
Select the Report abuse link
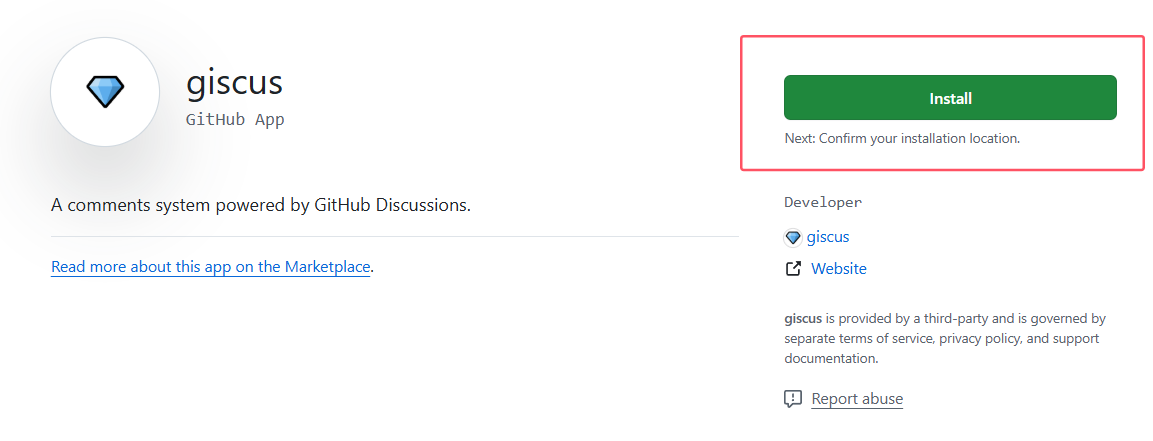[857, 399]
